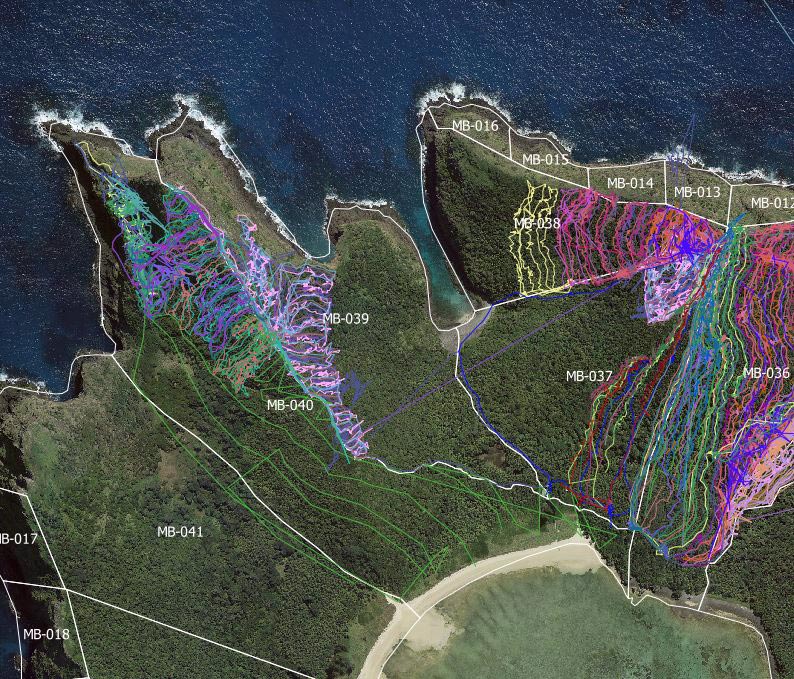Select the MB-017 label at left edge
794x679 pixels.
click(x=17, y=539)
